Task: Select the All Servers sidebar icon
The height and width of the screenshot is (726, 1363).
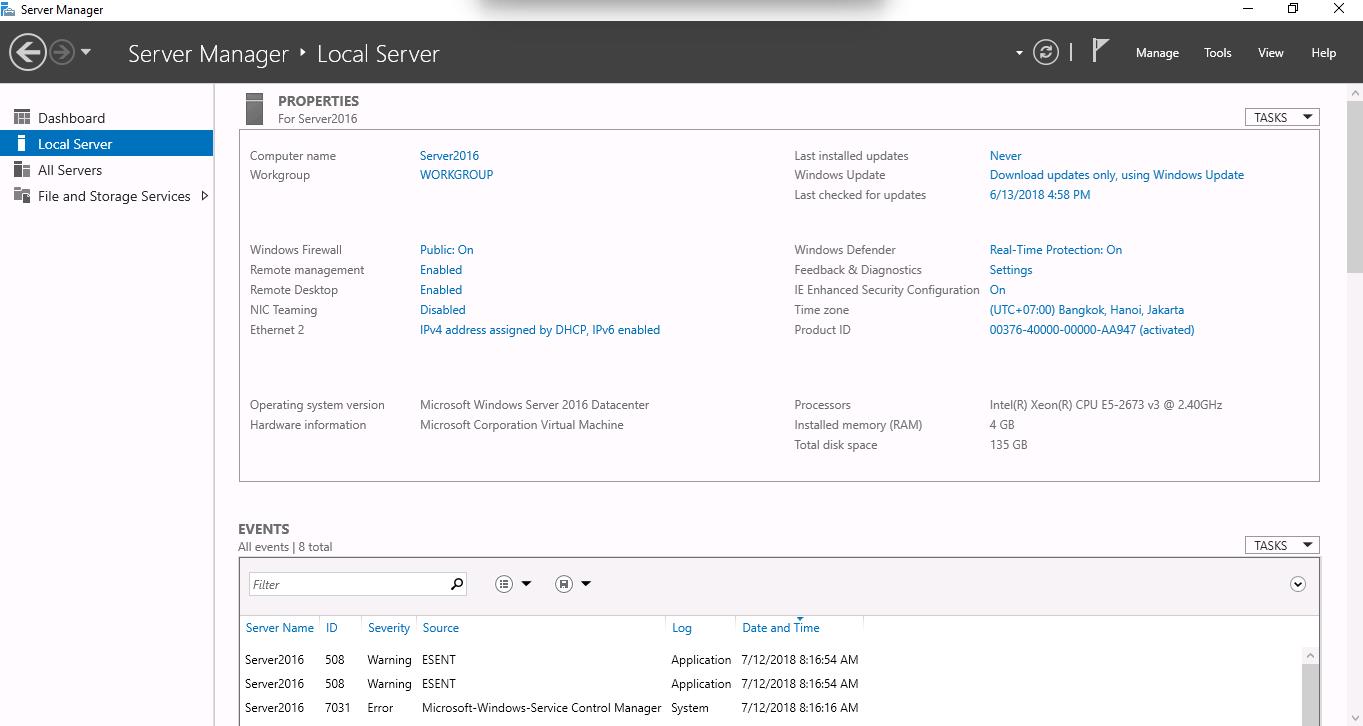Action: pyautogui.click(x=22, y=170)
